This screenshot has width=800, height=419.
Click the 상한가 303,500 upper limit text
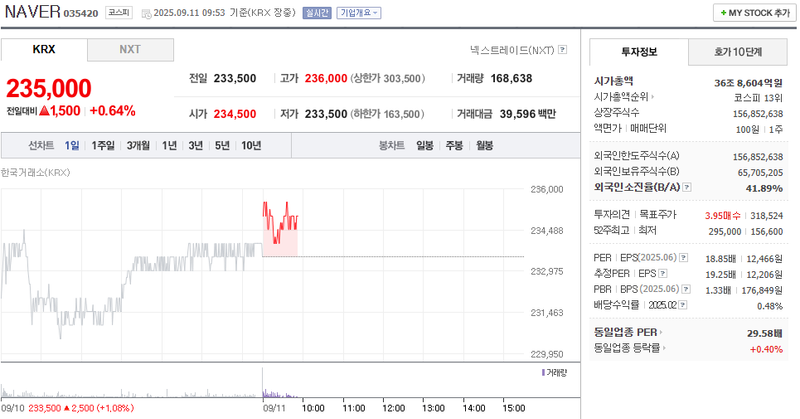pyautogui.click(x=388, y=79)
